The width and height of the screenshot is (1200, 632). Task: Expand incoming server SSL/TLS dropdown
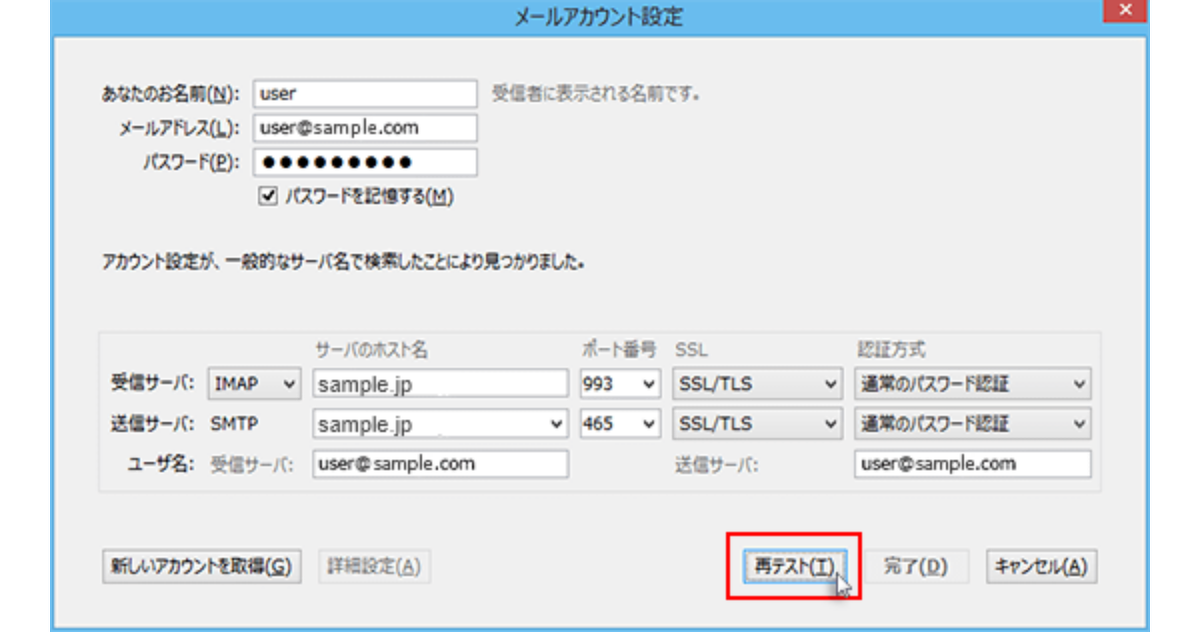tap(757, 384)
